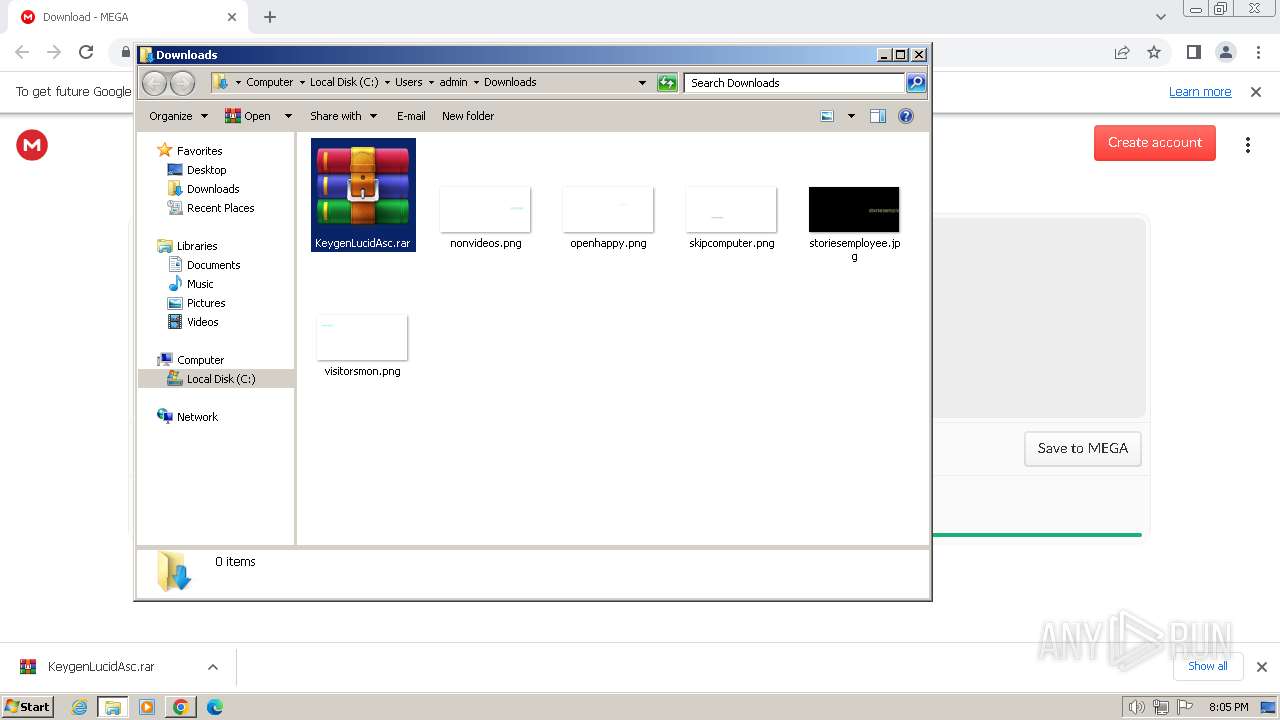The height and width of the screenshot is (720, 1280).
Task: Dismiss the Chrome info bar
Action: click(x=1256, y=92)
